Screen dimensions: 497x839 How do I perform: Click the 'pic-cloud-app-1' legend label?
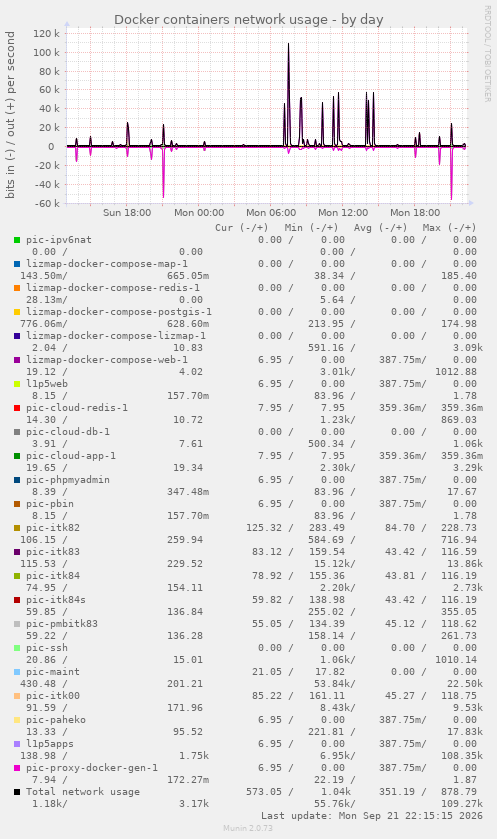71,456
